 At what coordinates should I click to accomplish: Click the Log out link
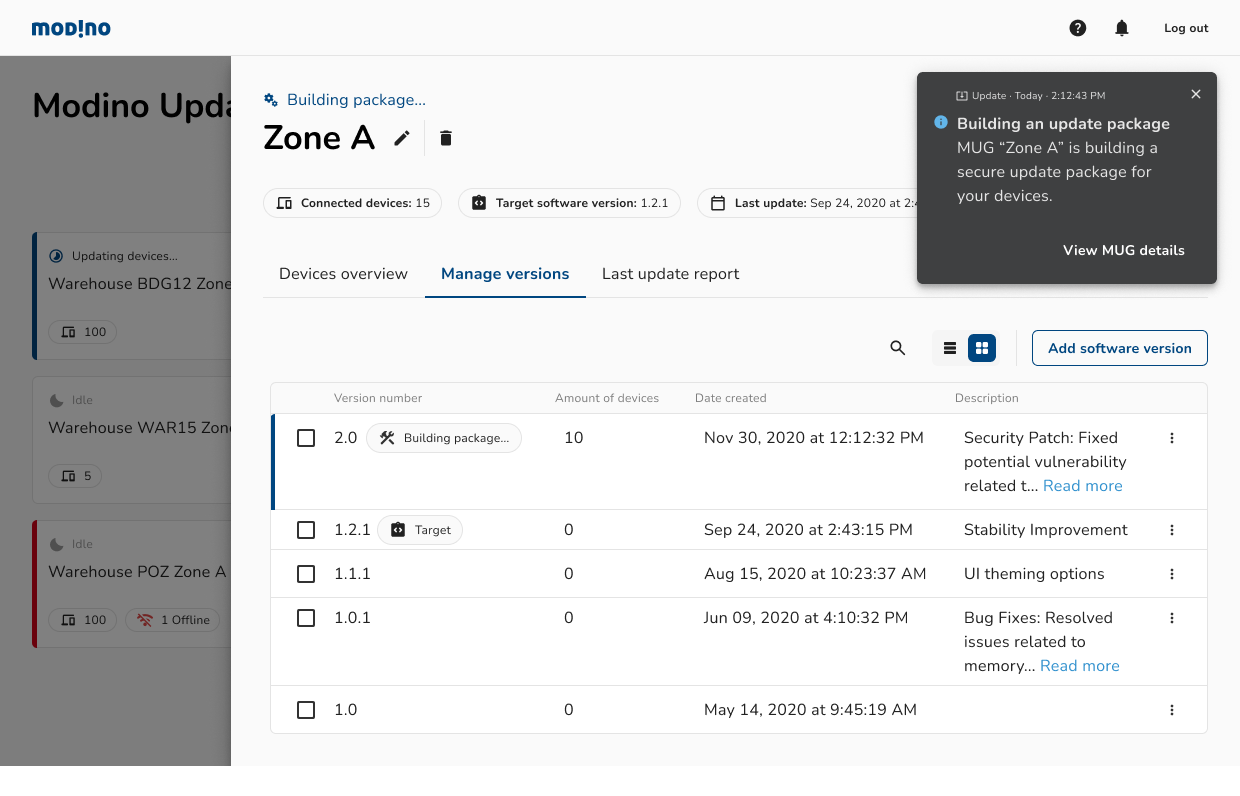click(x=1186, y=28)
